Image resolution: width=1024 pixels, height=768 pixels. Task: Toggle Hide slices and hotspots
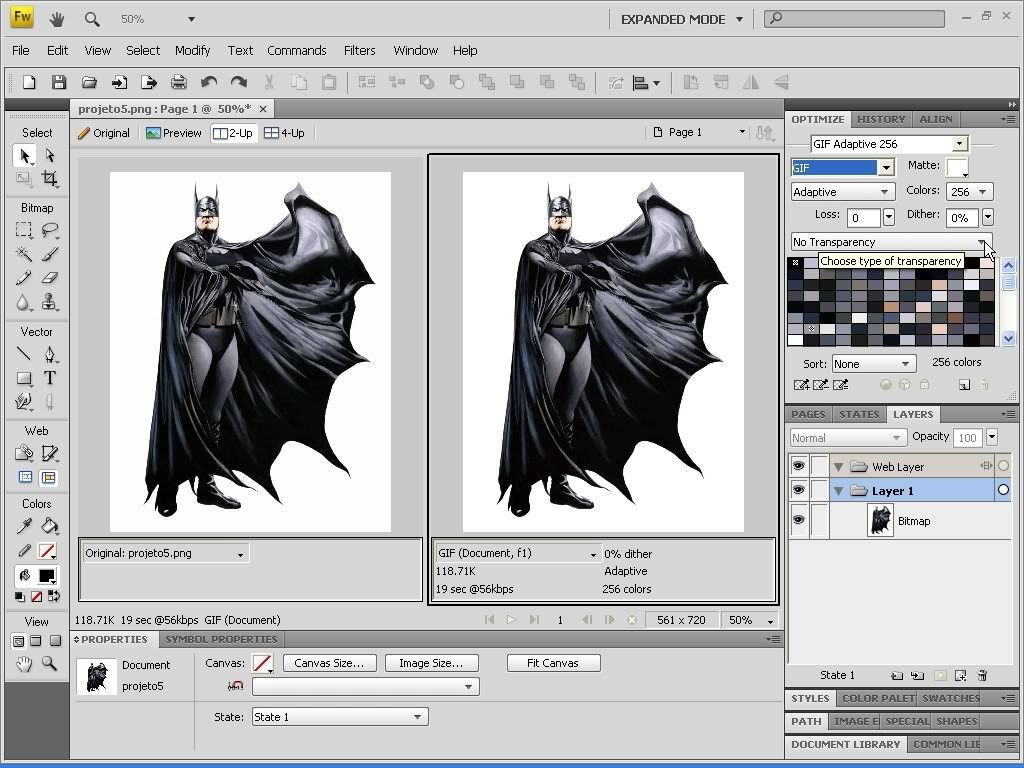[25, 477]
